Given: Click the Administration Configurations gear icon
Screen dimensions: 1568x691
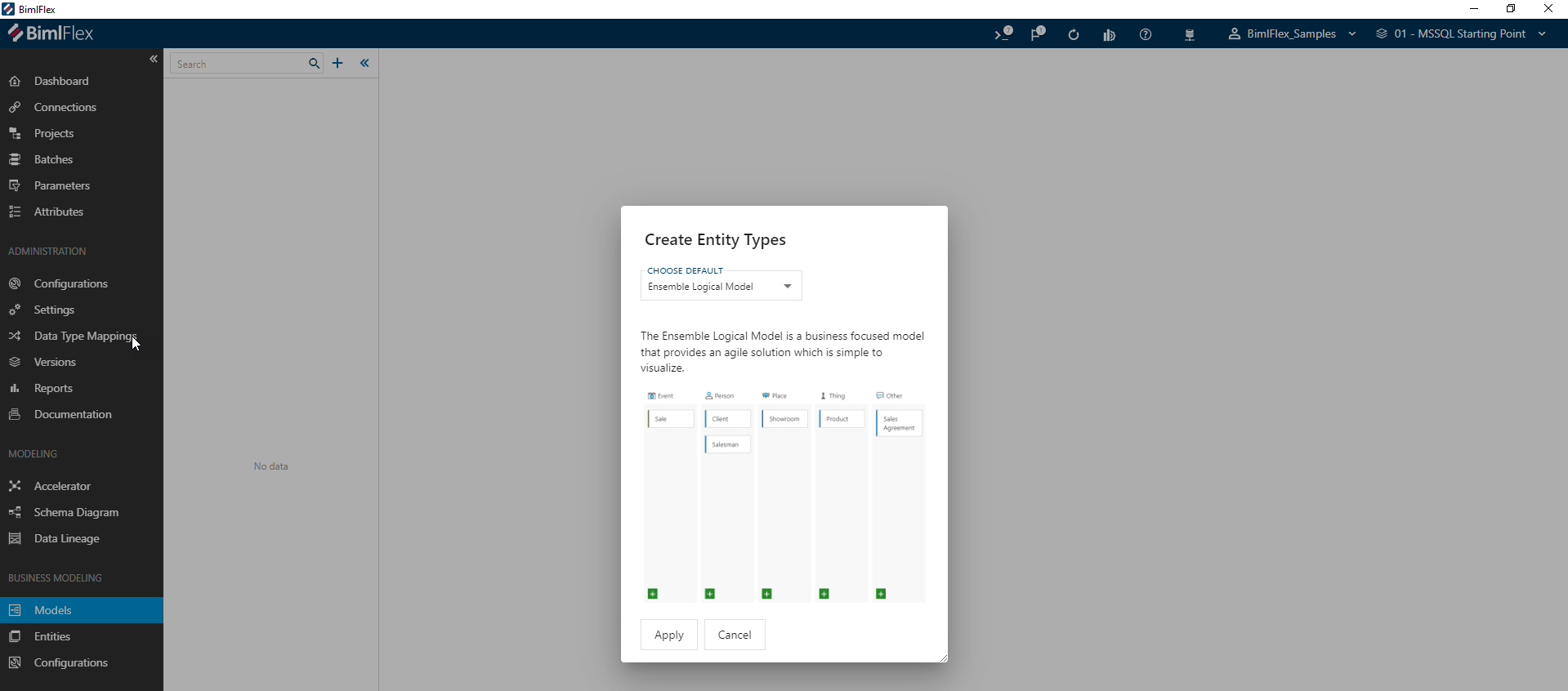Looking at the screenshot, I should [15, 283].
